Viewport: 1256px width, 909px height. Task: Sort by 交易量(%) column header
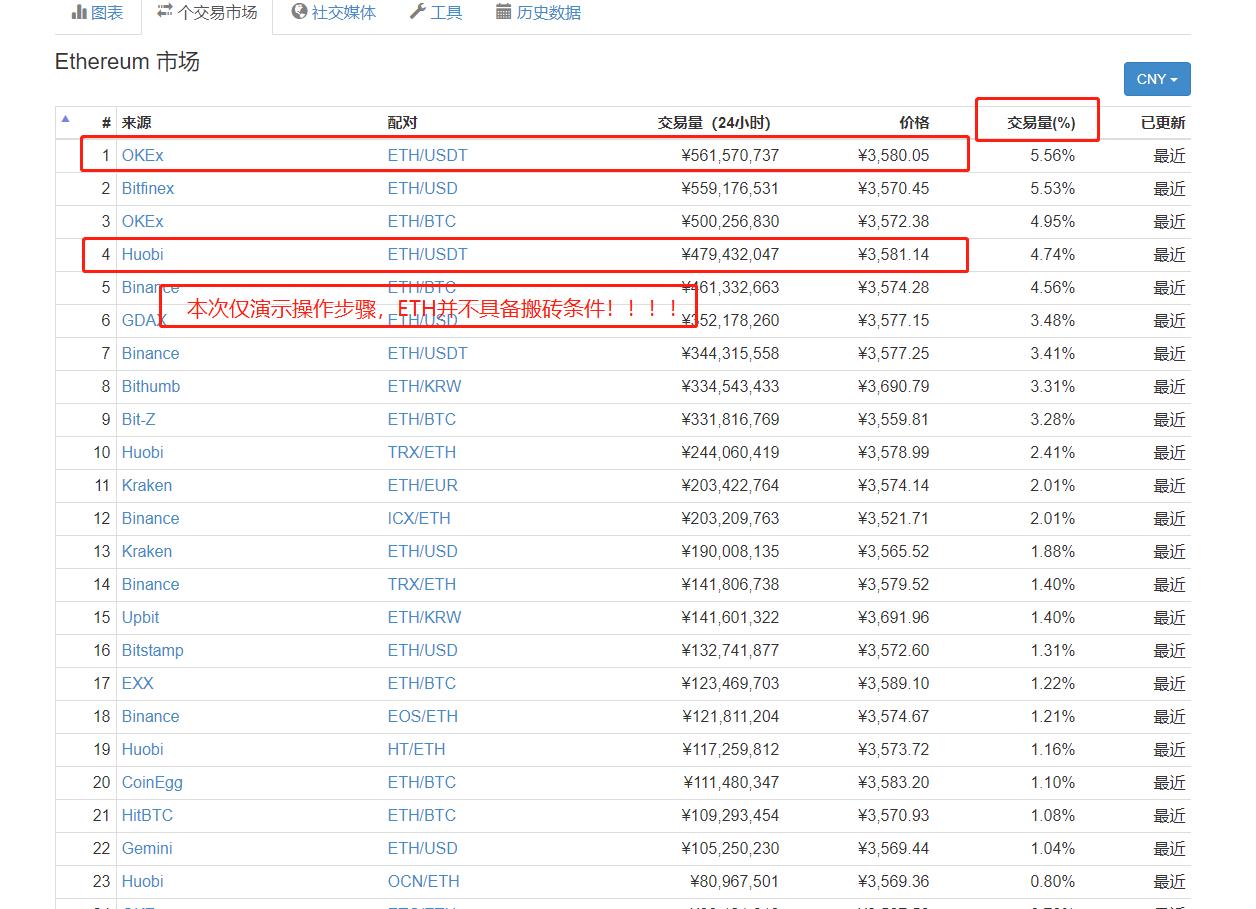click(1041, 123)
